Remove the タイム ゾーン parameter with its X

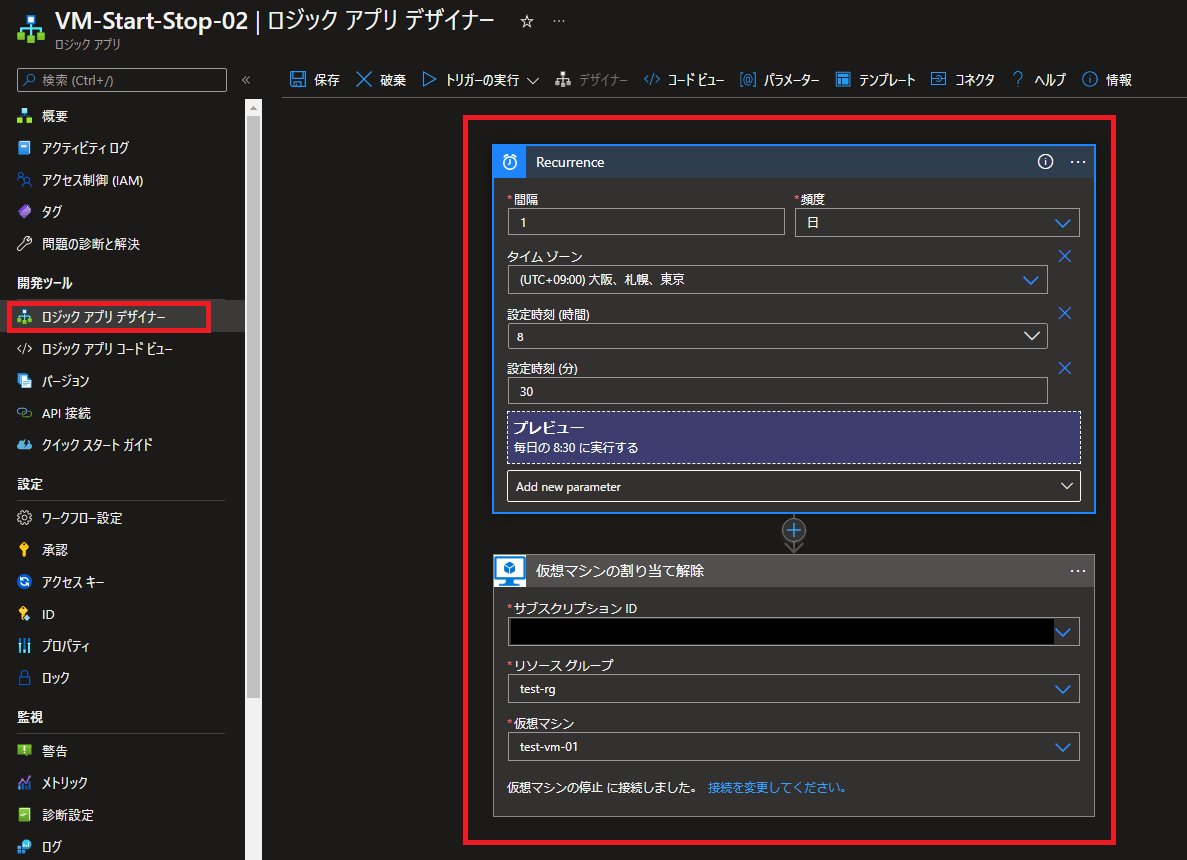point(1064,257)
